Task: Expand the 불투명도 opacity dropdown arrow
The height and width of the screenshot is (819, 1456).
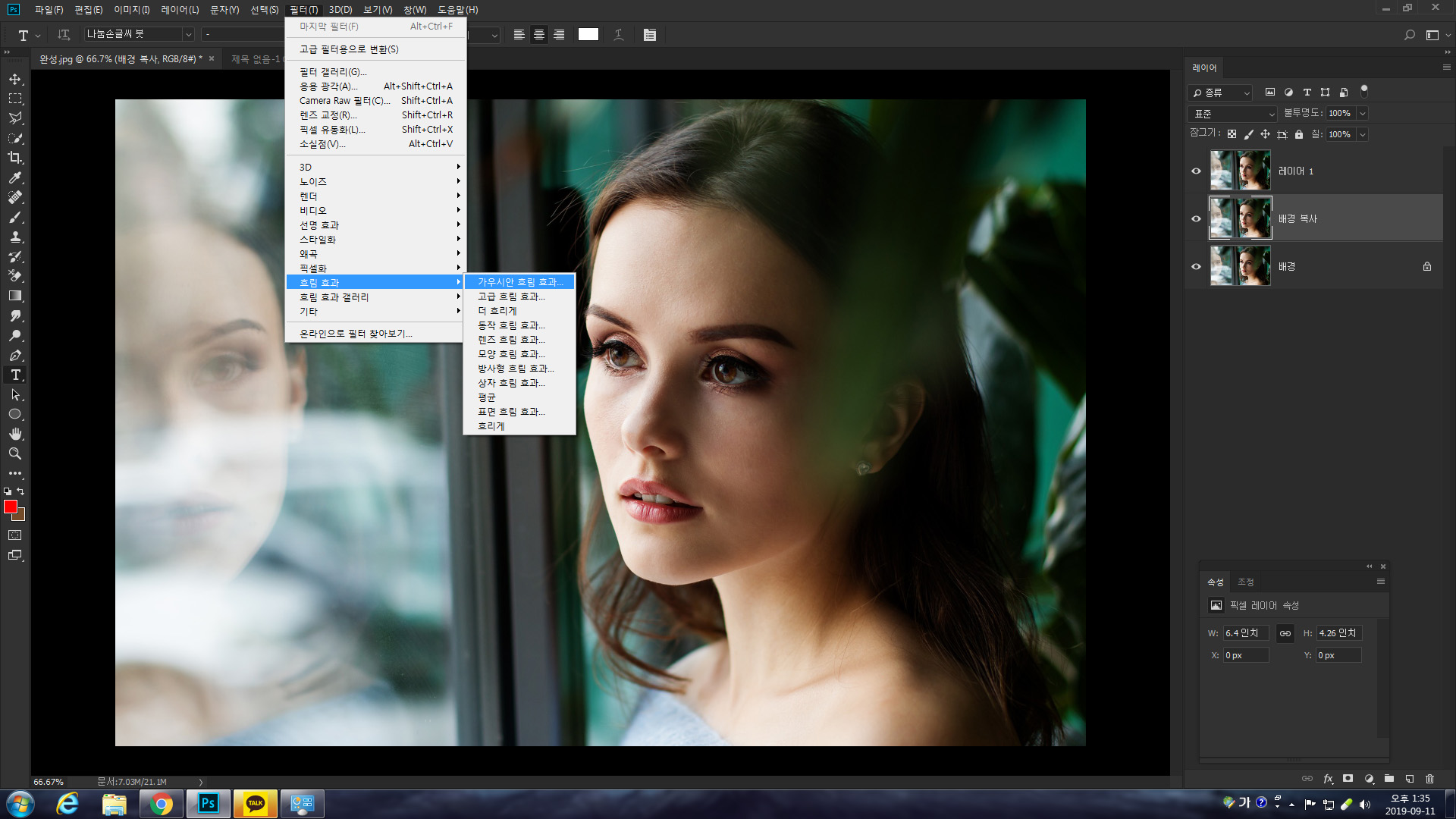Action: coord(1362,114)
